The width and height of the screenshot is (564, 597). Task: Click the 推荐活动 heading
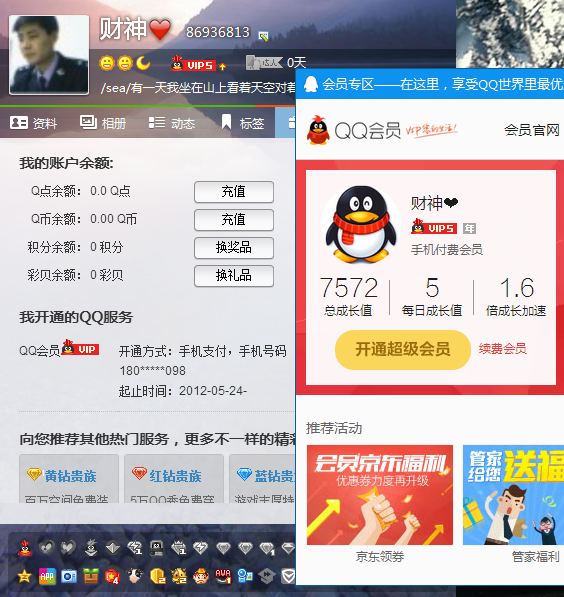point(334,428)
